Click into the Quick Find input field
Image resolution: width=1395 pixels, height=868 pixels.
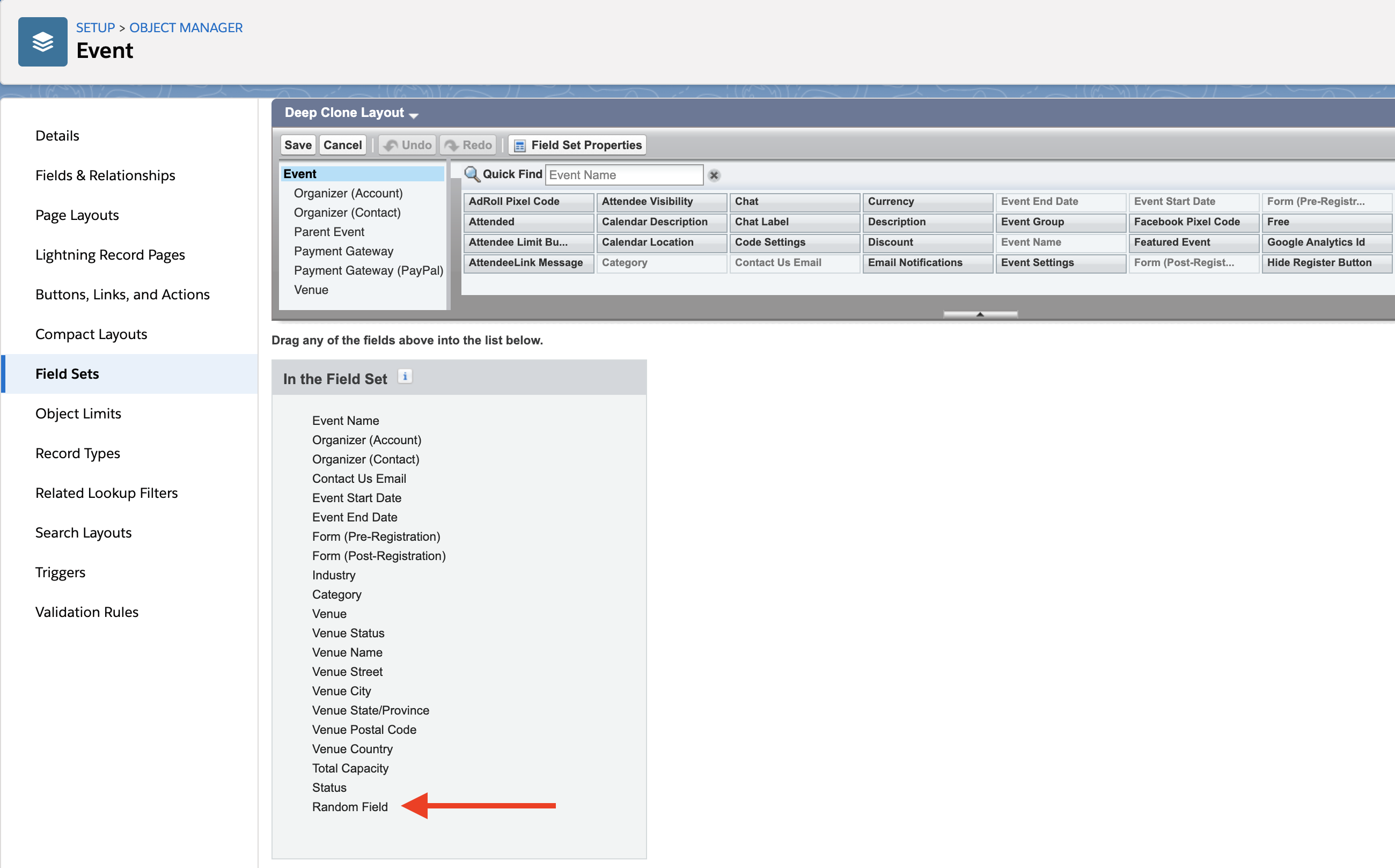tap(623, 175)
